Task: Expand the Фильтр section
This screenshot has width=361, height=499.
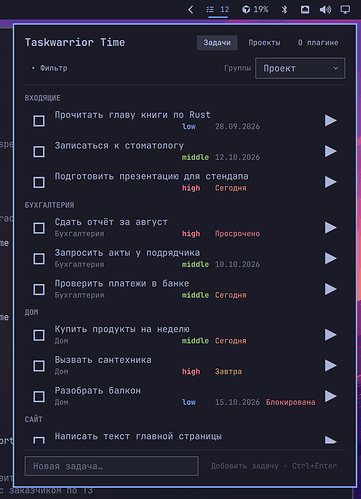Action: coord(49,68)
